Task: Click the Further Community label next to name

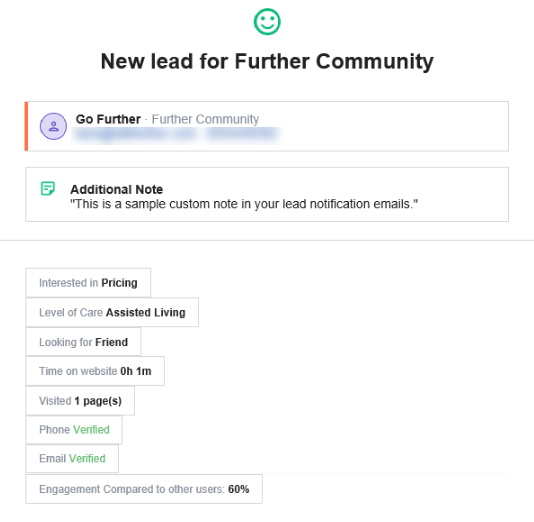Action: click(x=205, y=119)
